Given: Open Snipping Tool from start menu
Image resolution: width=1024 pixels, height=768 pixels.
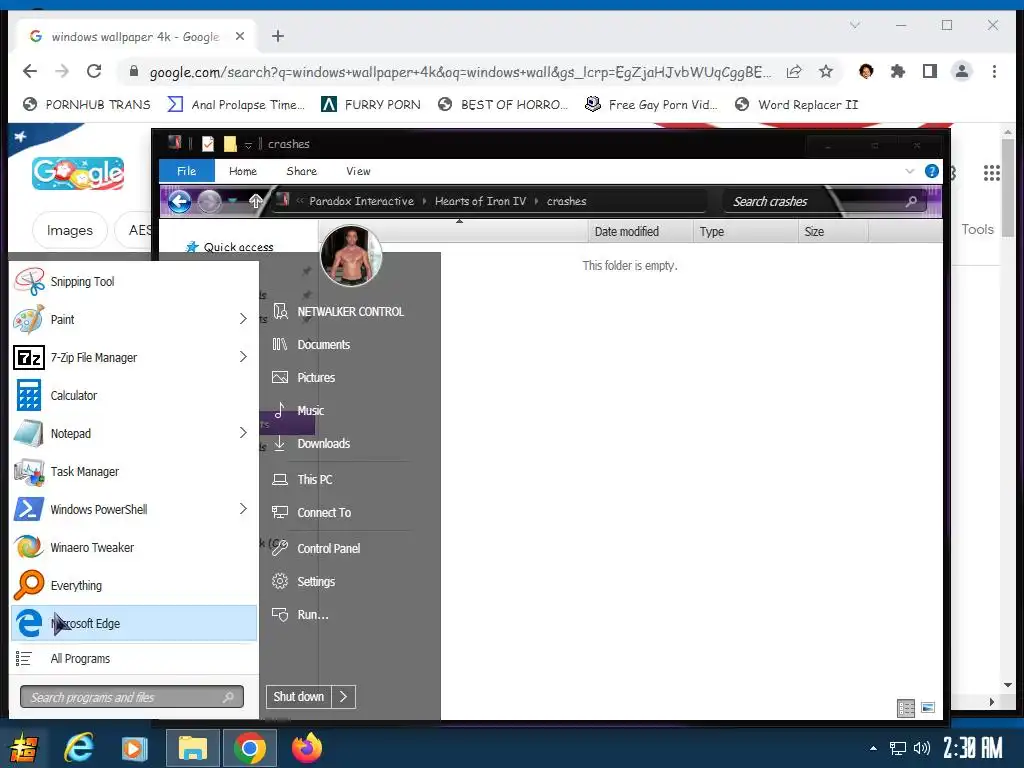Looking at the screenshot, I should point(134,281).
